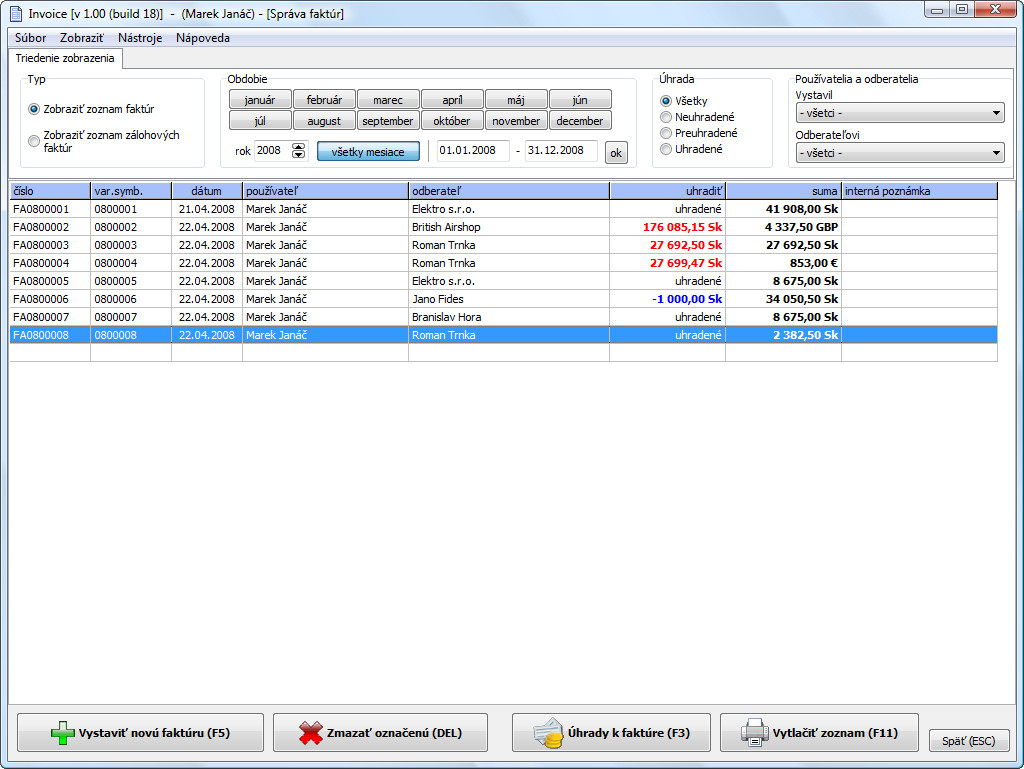
Task: Sort by the 'odberateľ' column header
Action: point(509,191)
